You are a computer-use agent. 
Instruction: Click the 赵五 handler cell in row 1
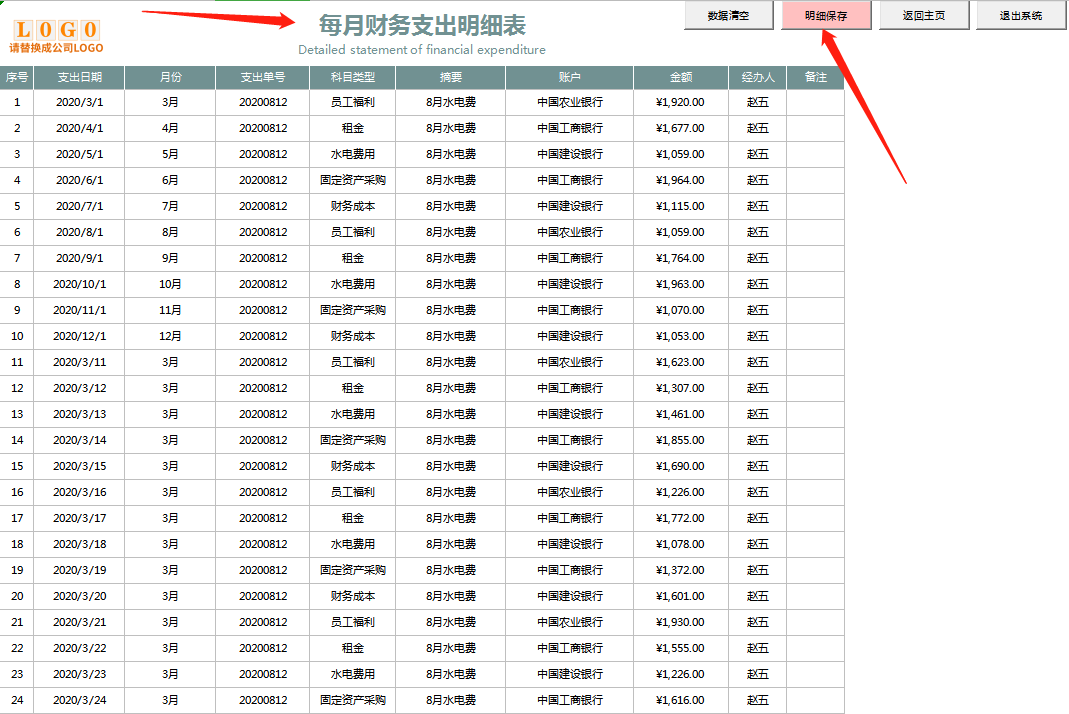point(758,102)
